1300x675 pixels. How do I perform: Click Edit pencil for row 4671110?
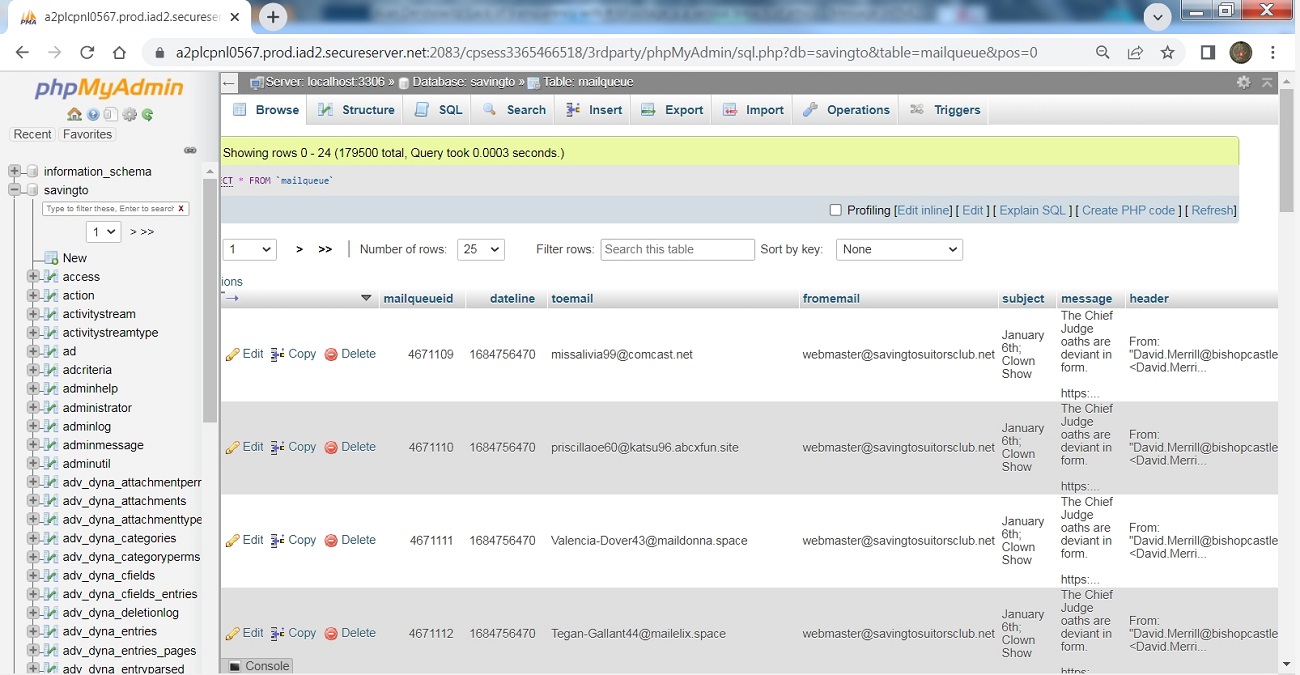[x=233, y=448]
